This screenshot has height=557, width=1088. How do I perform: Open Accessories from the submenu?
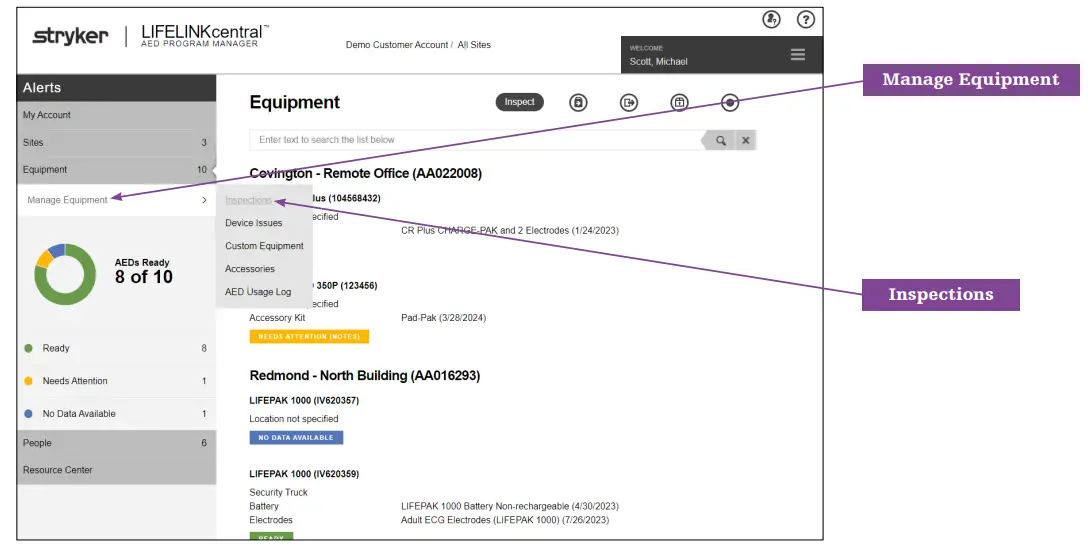(x=250, y=268)
